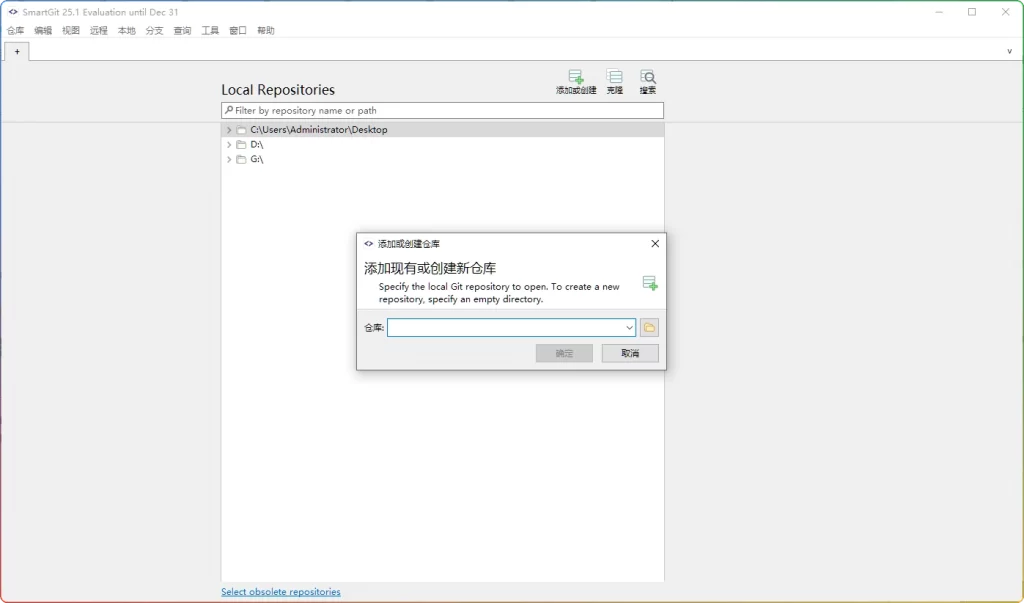Open the repository path dropdown arrow
The height and width of the screenshot is (603, 1024).
[629, 327]
